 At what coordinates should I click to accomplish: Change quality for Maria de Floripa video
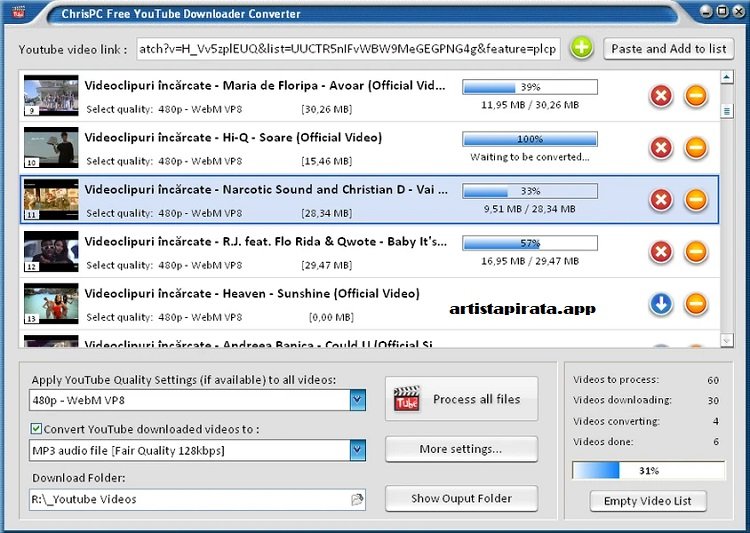coord(200,109)
